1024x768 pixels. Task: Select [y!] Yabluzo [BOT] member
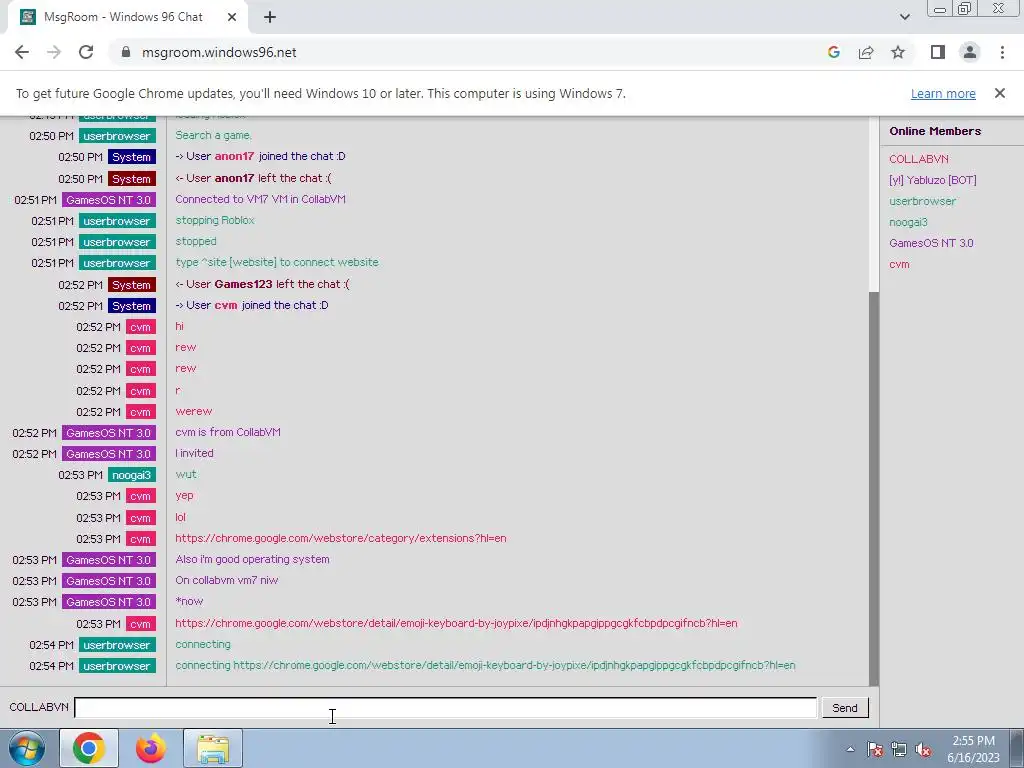(933, 180)
